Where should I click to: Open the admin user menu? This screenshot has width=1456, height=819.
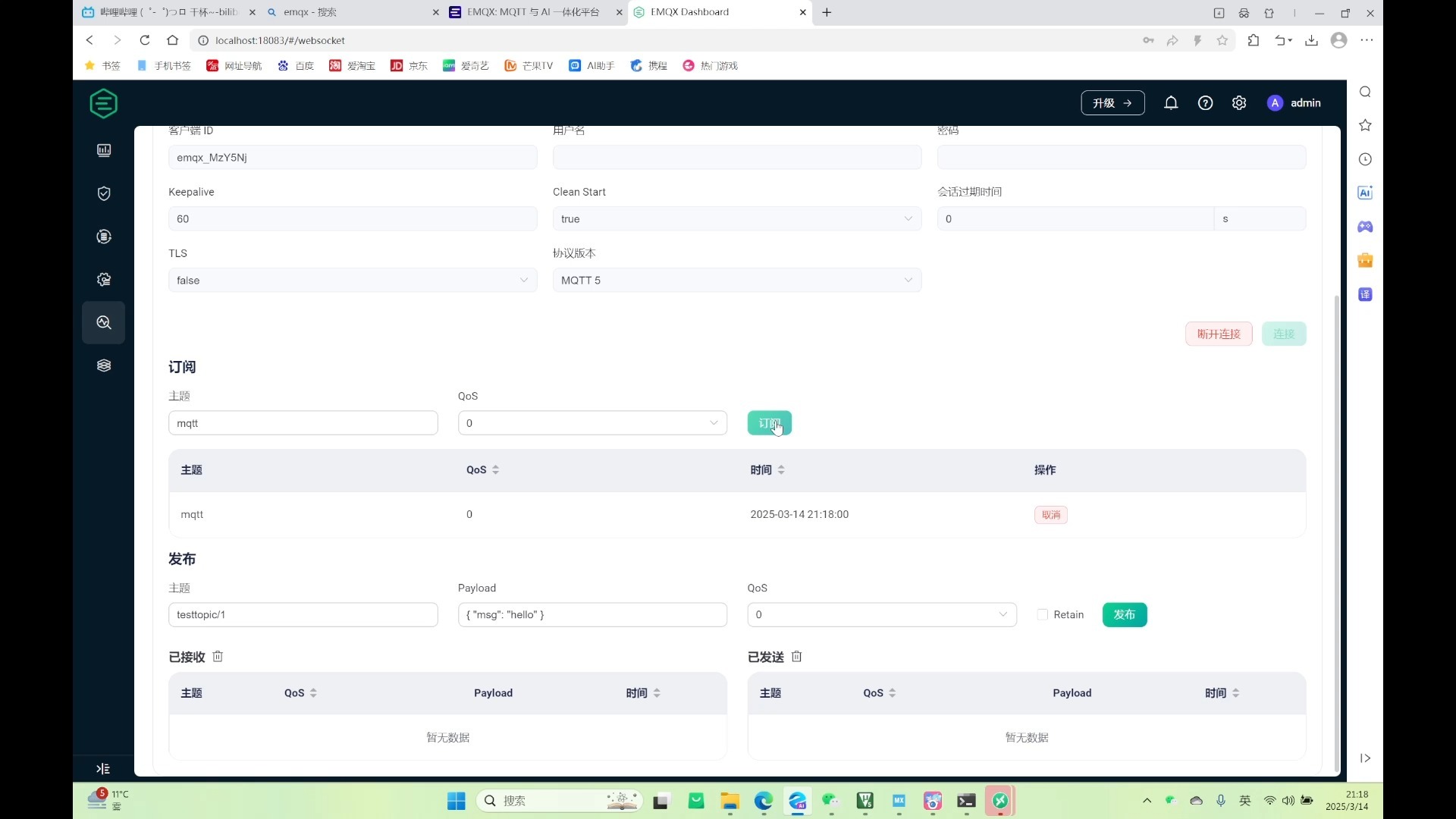click(x=1294, y=103)
